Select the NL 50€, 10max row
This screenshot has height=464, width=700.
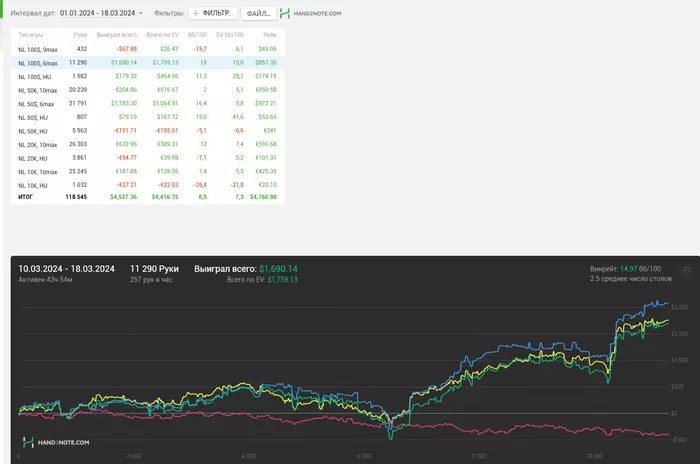pos(147,90)
